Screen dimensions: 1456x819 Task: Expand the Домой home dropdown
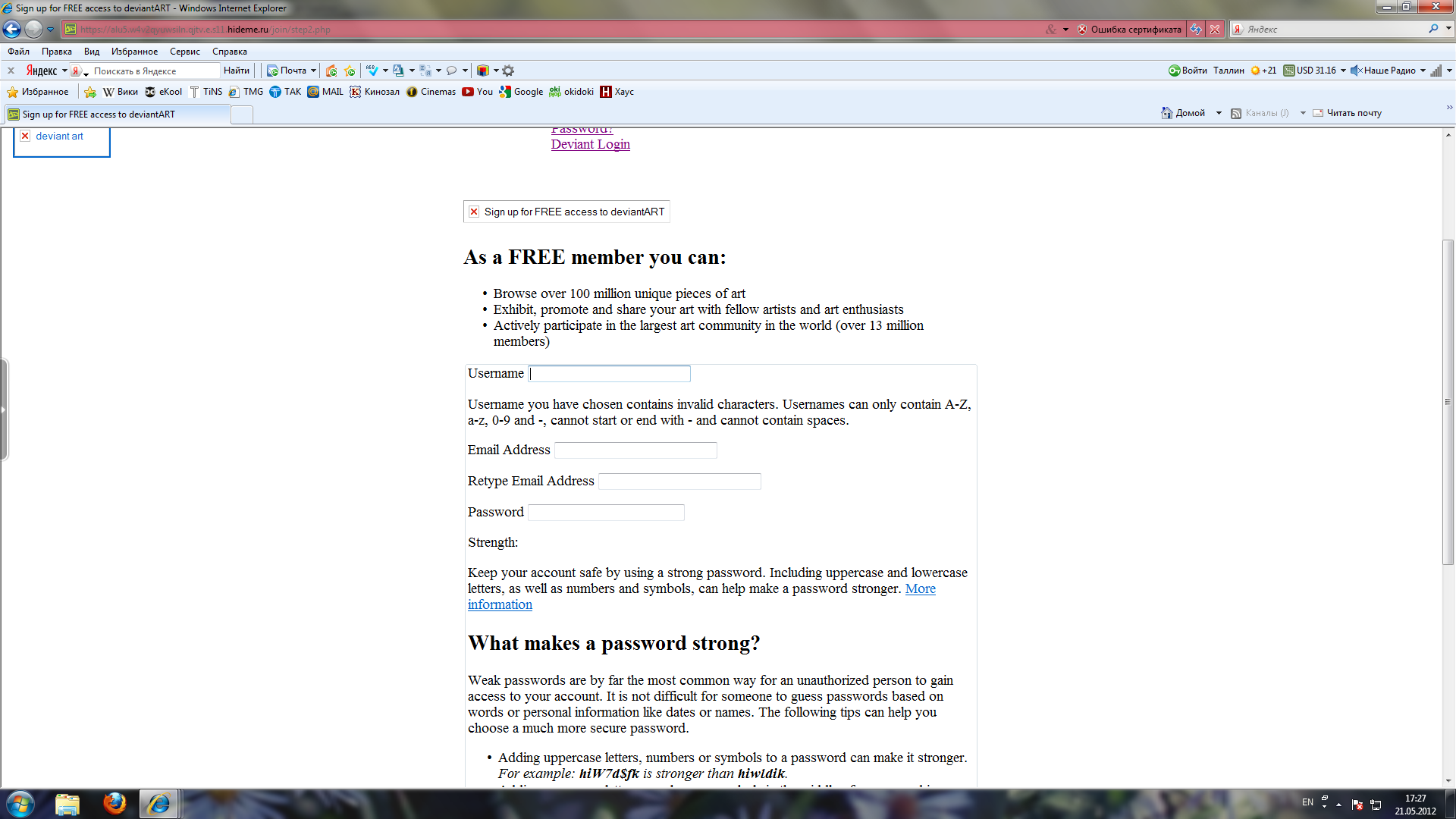[1219, 113]
